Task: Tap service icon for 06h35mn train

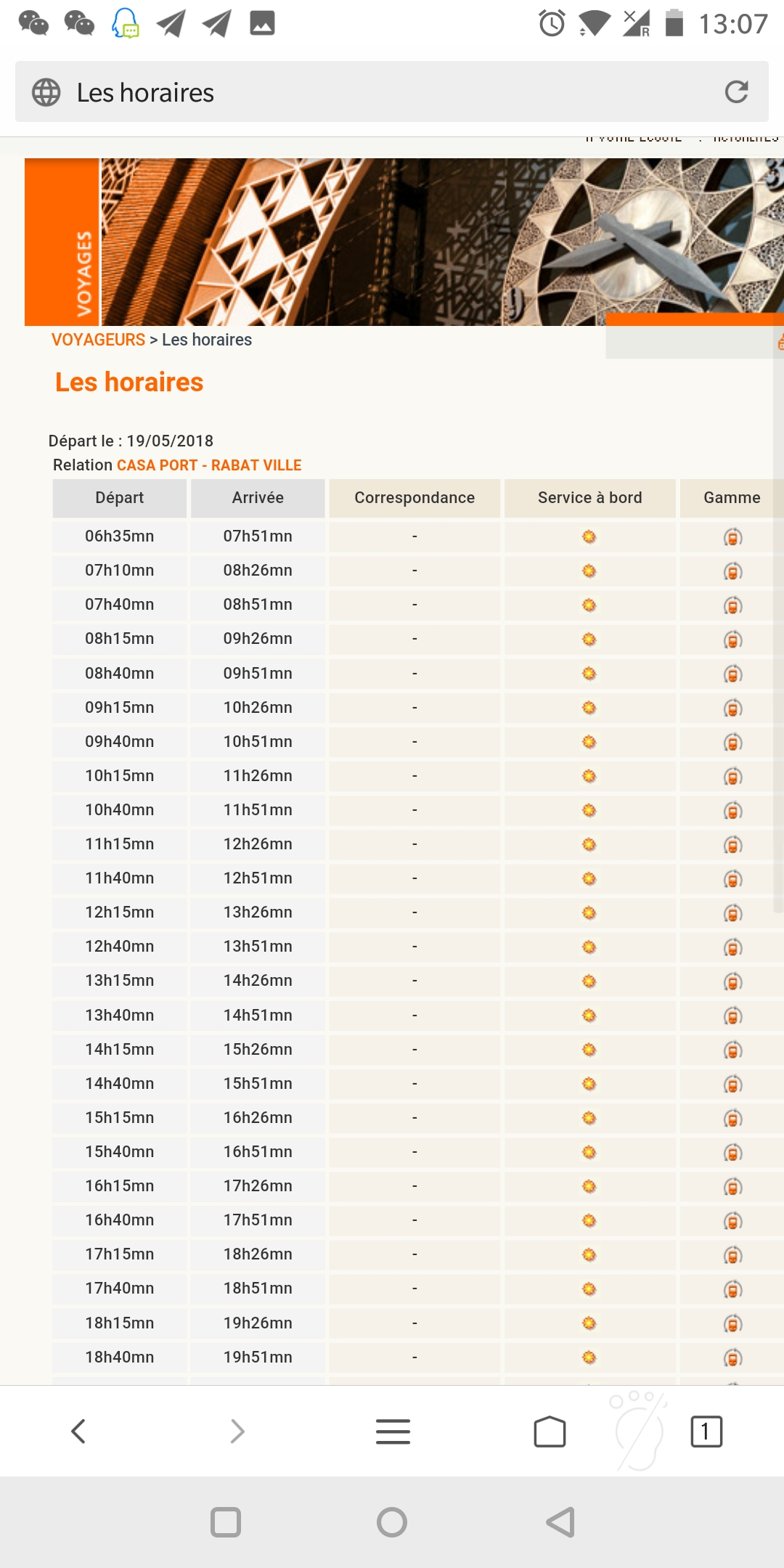Action: click(589, 537)
